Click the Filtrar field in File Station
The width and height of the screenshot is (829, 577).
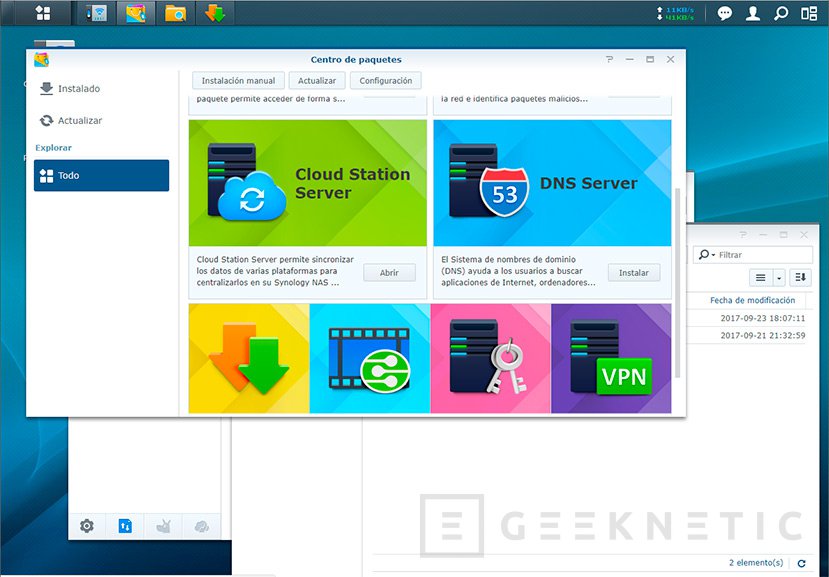coord(753,255)
